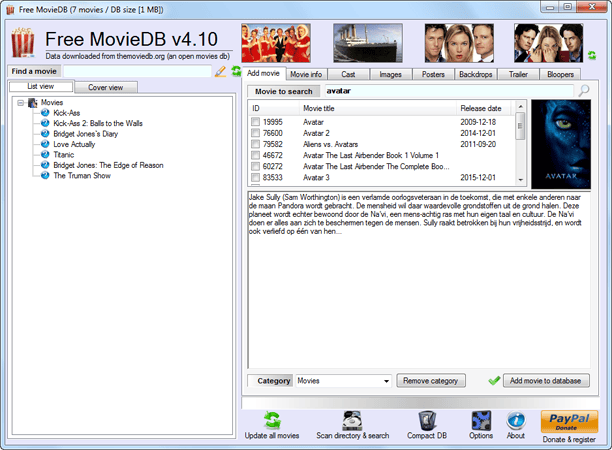The width and height of the screenshot is (612, 450).
Task: Click the Avatar poster image
Action: [561, 144]
